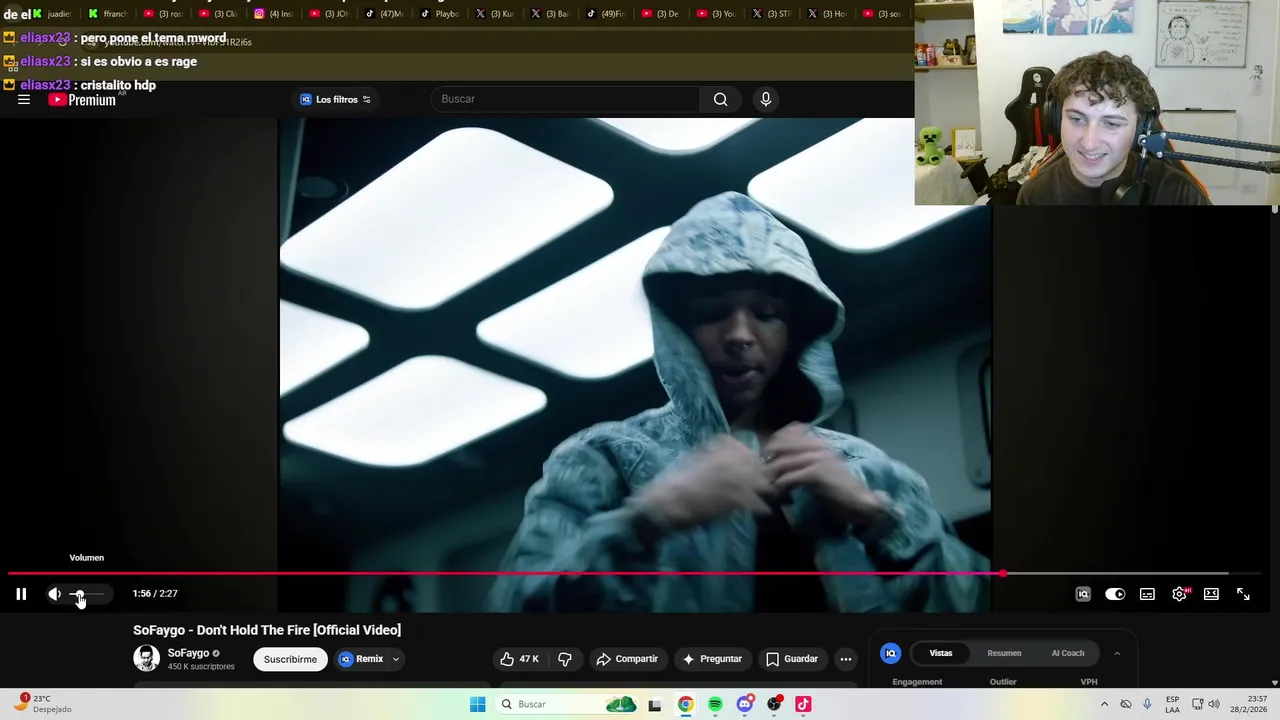The height and width of the screenshot is (720, 1280).
Task: Click the IQ icon in the player controls
Action: tap(1083, 594)
